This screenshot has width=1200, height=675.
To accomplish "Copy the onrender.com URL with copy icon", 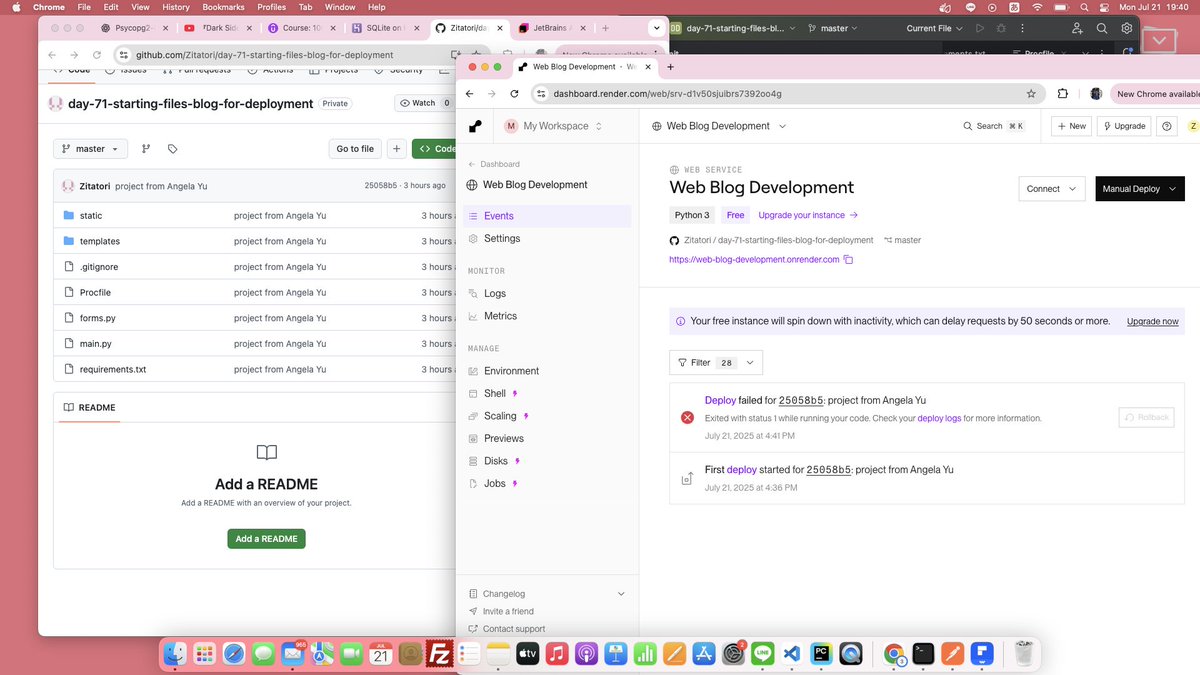I will click(848, 260).
